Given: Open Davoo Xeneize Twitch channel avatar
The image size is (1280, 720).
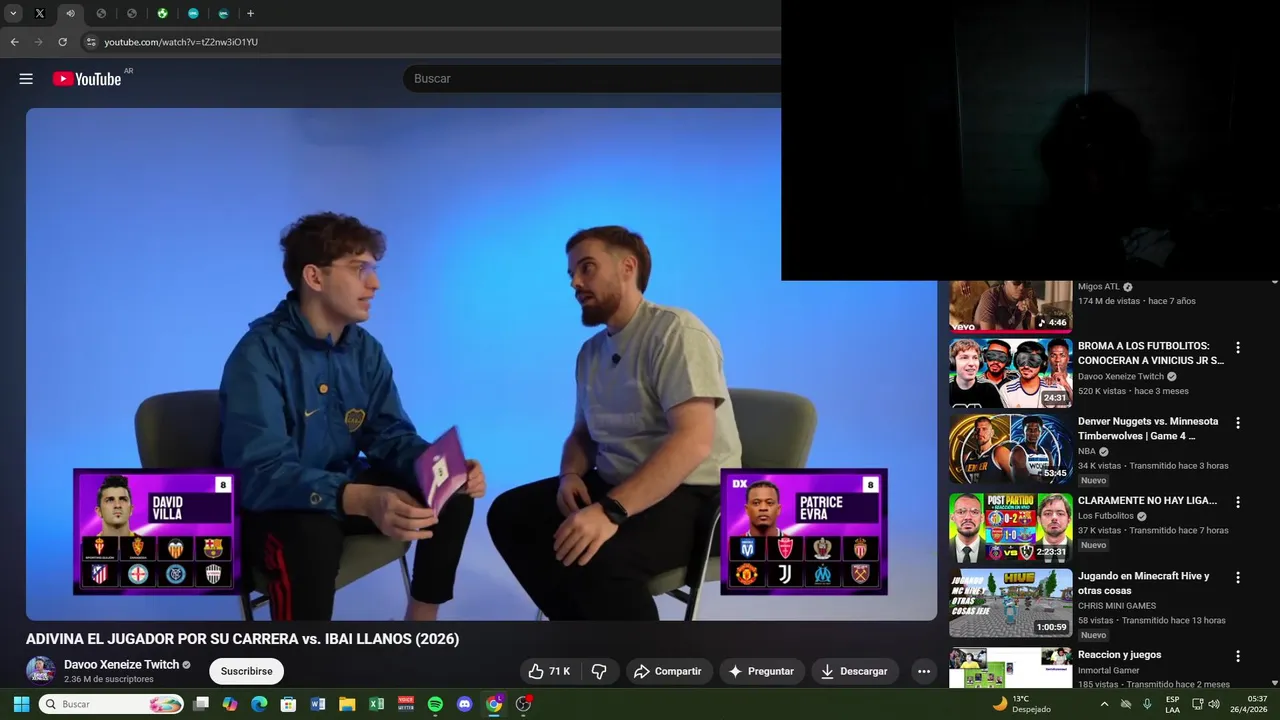Looking at the screenshot, I should tap(41, 670).
